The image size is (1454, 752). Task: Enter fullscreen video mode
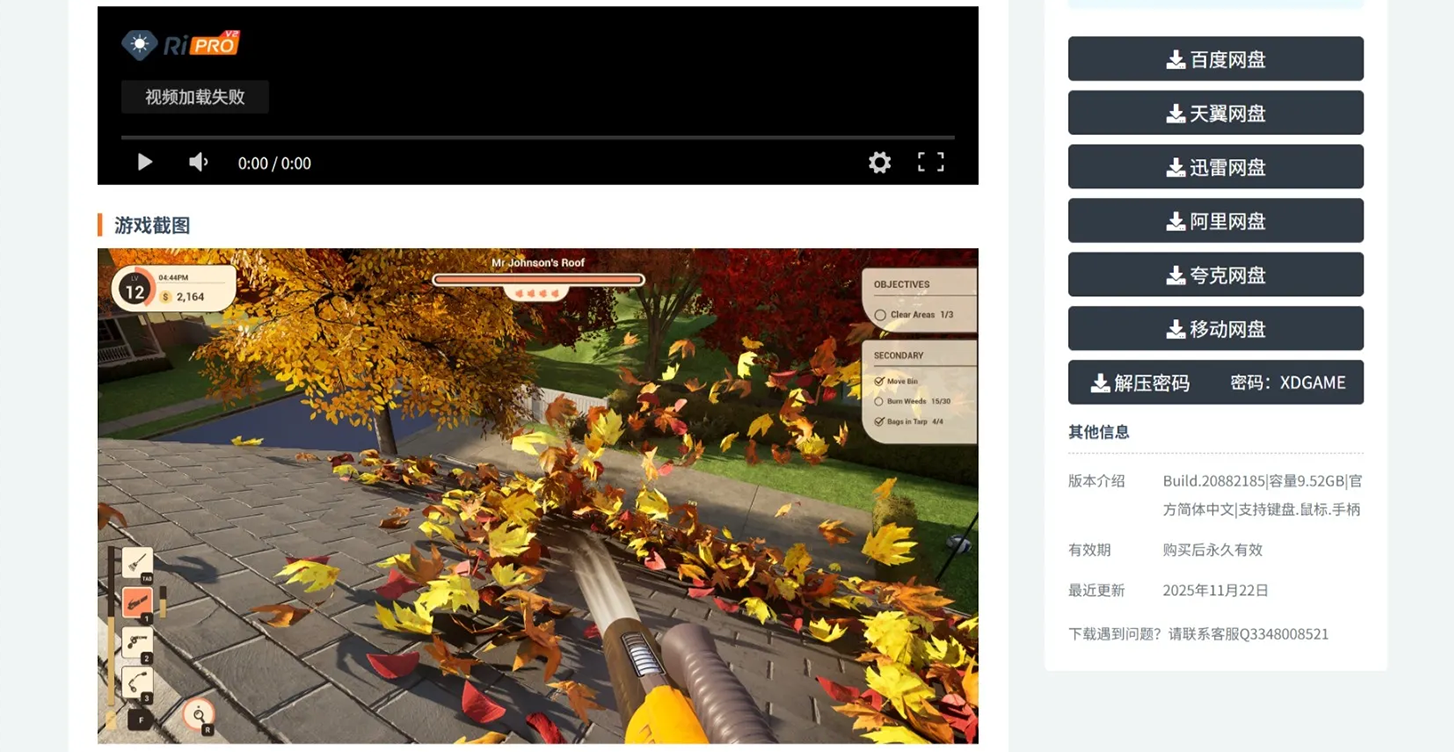pyautogui.click(x=931, y=162)
